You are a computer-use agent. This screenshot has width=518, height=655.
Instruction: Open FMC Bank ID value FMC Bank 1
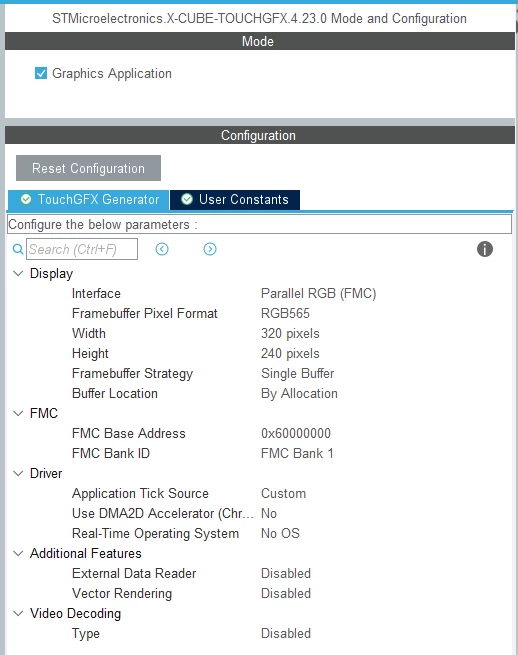[x=297, y=453]
